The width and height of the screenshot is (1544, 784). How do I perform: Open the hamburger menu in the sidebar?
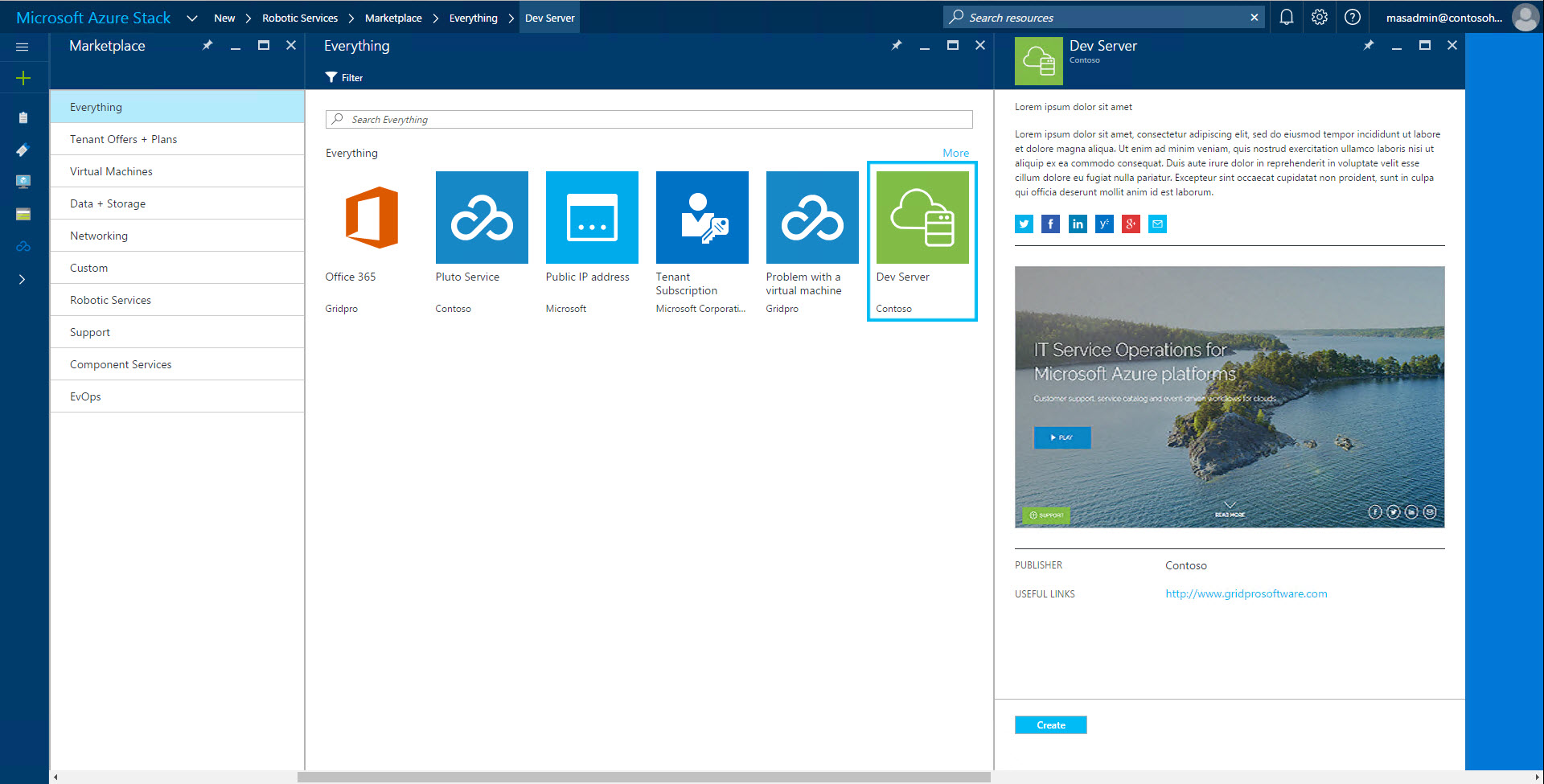coord(23,47)
